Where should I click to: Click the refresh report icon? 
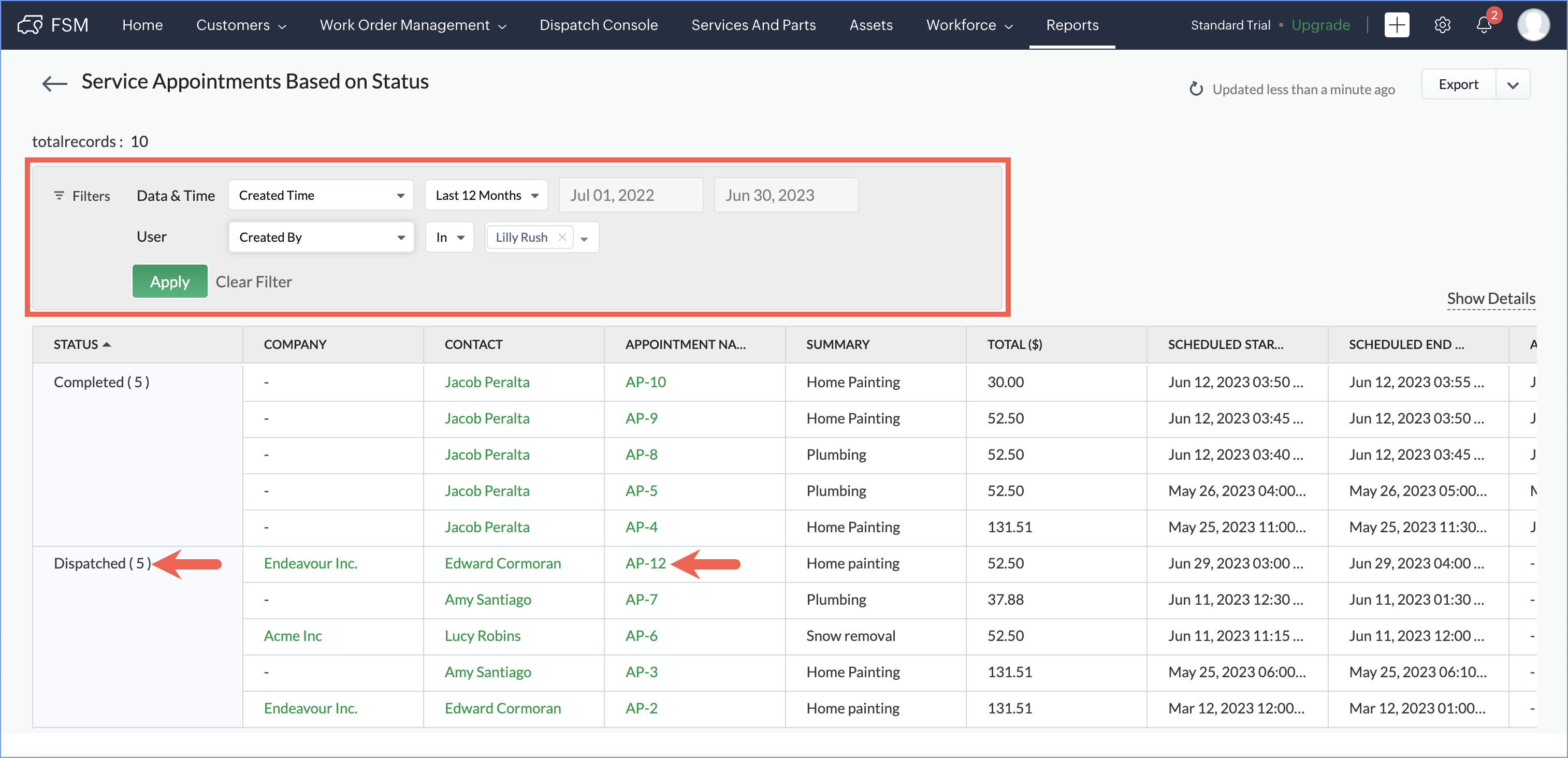point(1196,90)
